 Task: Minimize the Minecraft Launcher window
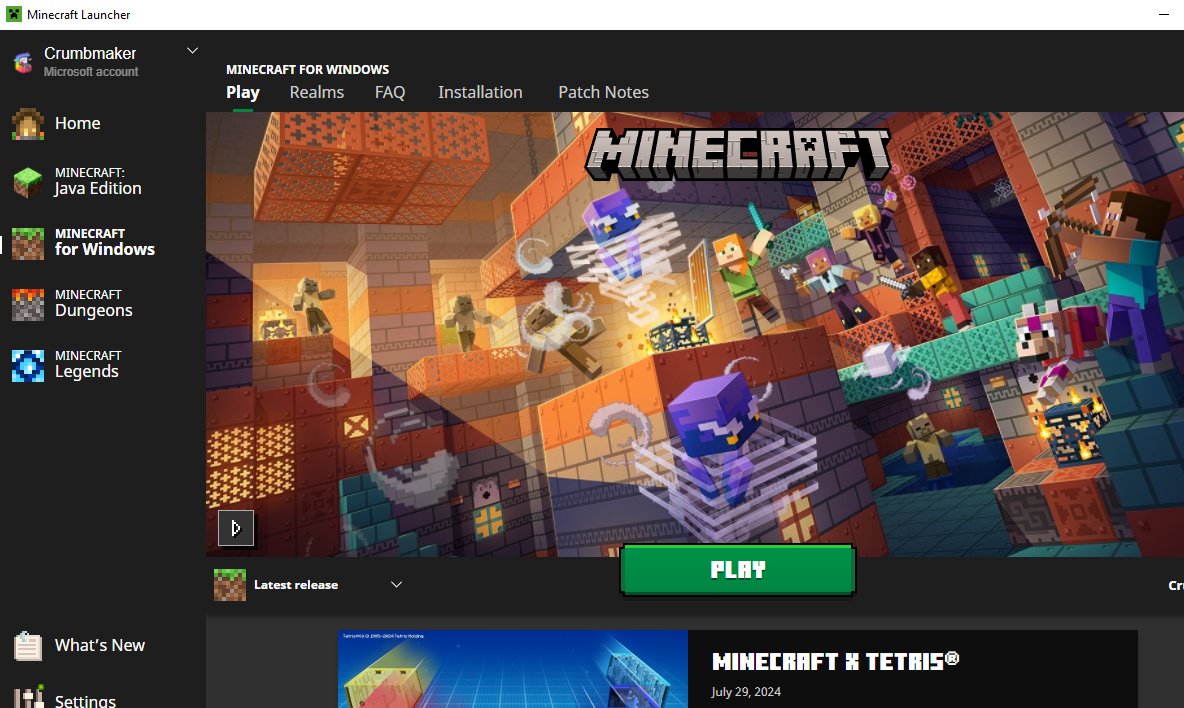click(1164, 14)
